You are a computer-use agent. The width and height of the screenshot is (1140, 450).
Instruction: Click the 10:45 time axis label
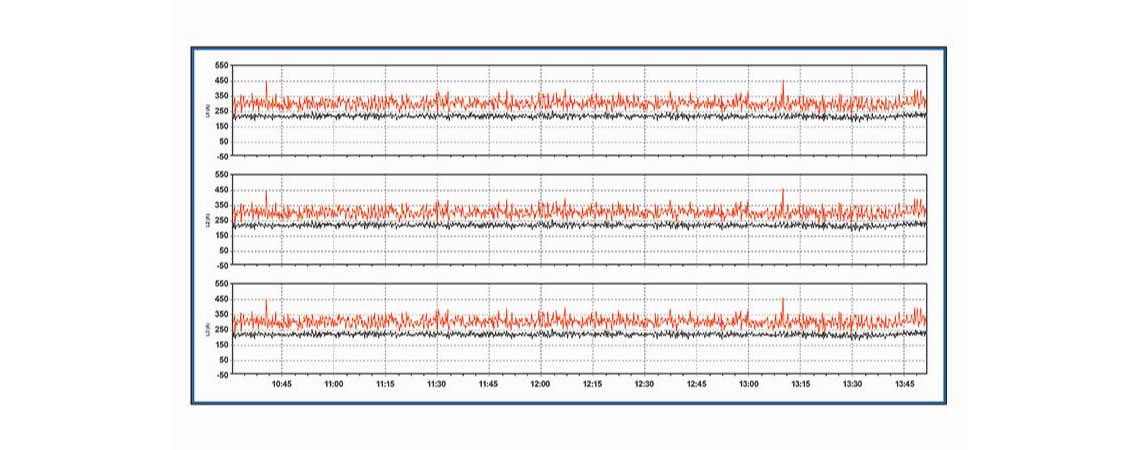282,383
